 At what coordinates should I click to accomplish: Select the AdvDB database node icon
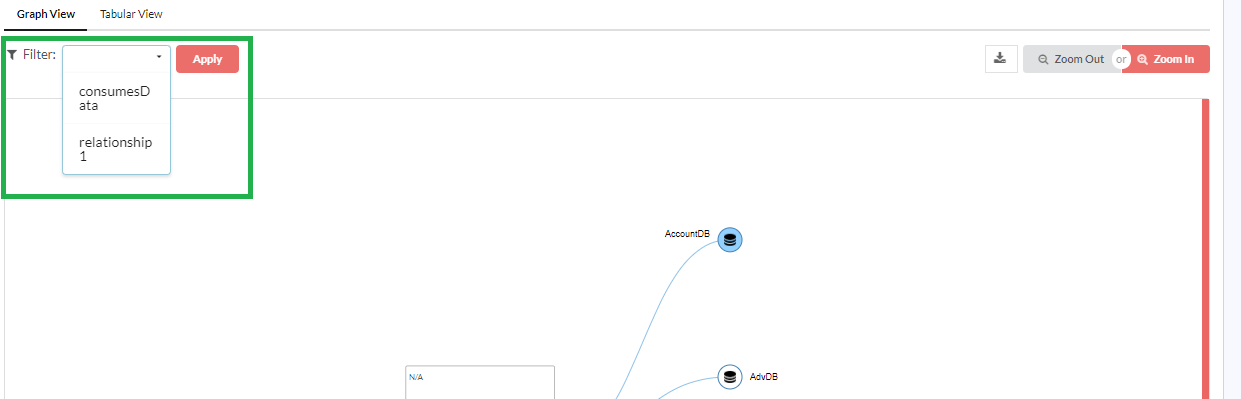click(730, 377)
